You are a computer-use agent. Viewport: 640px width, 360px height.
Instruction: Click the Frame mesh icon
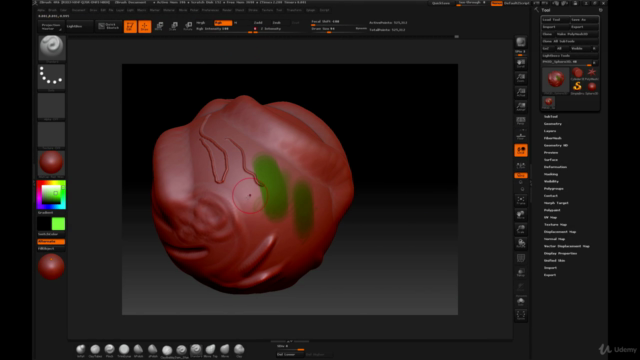click(x=521, y=200)
